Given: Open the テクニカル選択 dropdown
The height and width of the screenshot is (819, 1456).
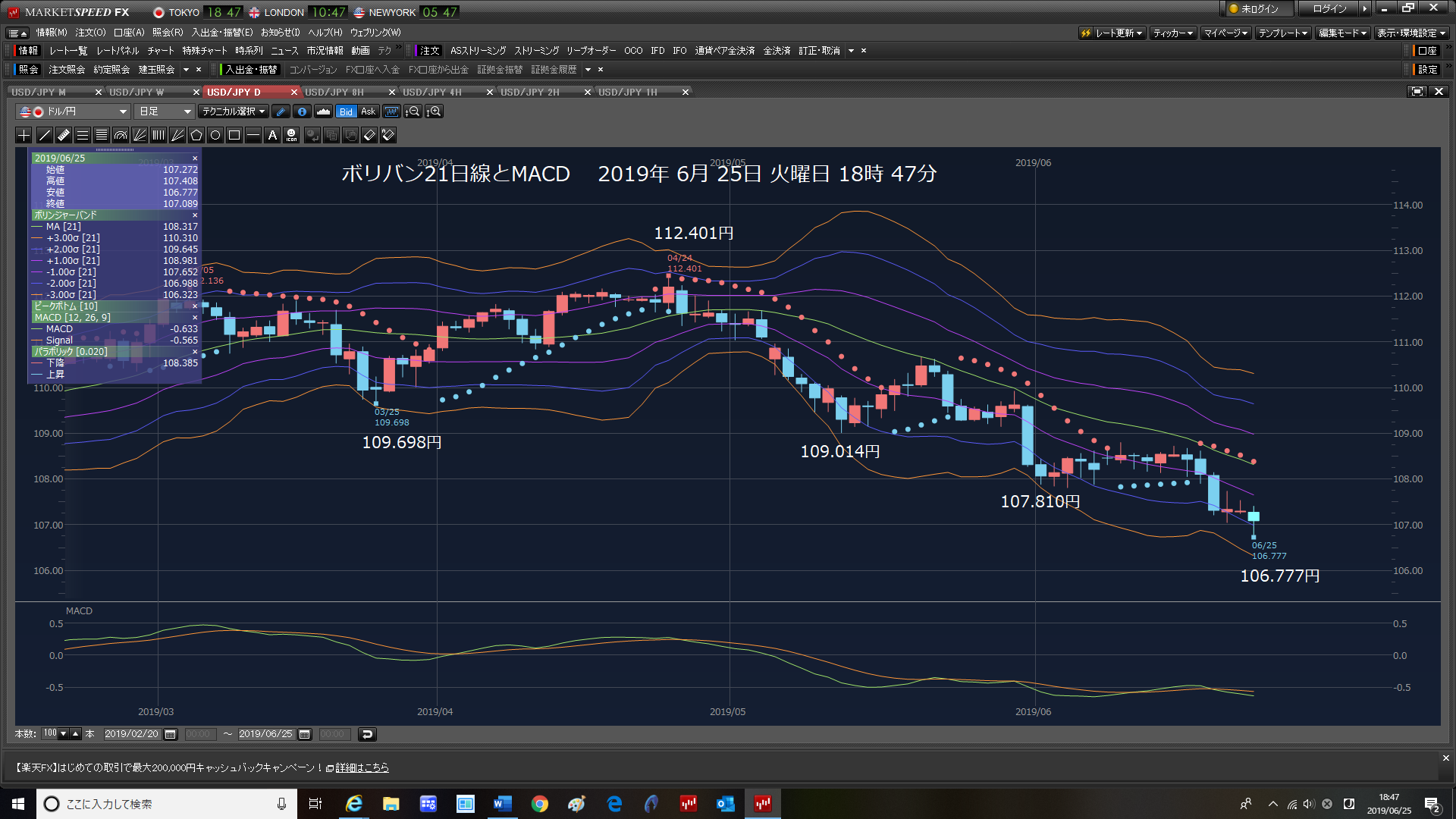Looking at the screenshot, I should coord(234,111).
